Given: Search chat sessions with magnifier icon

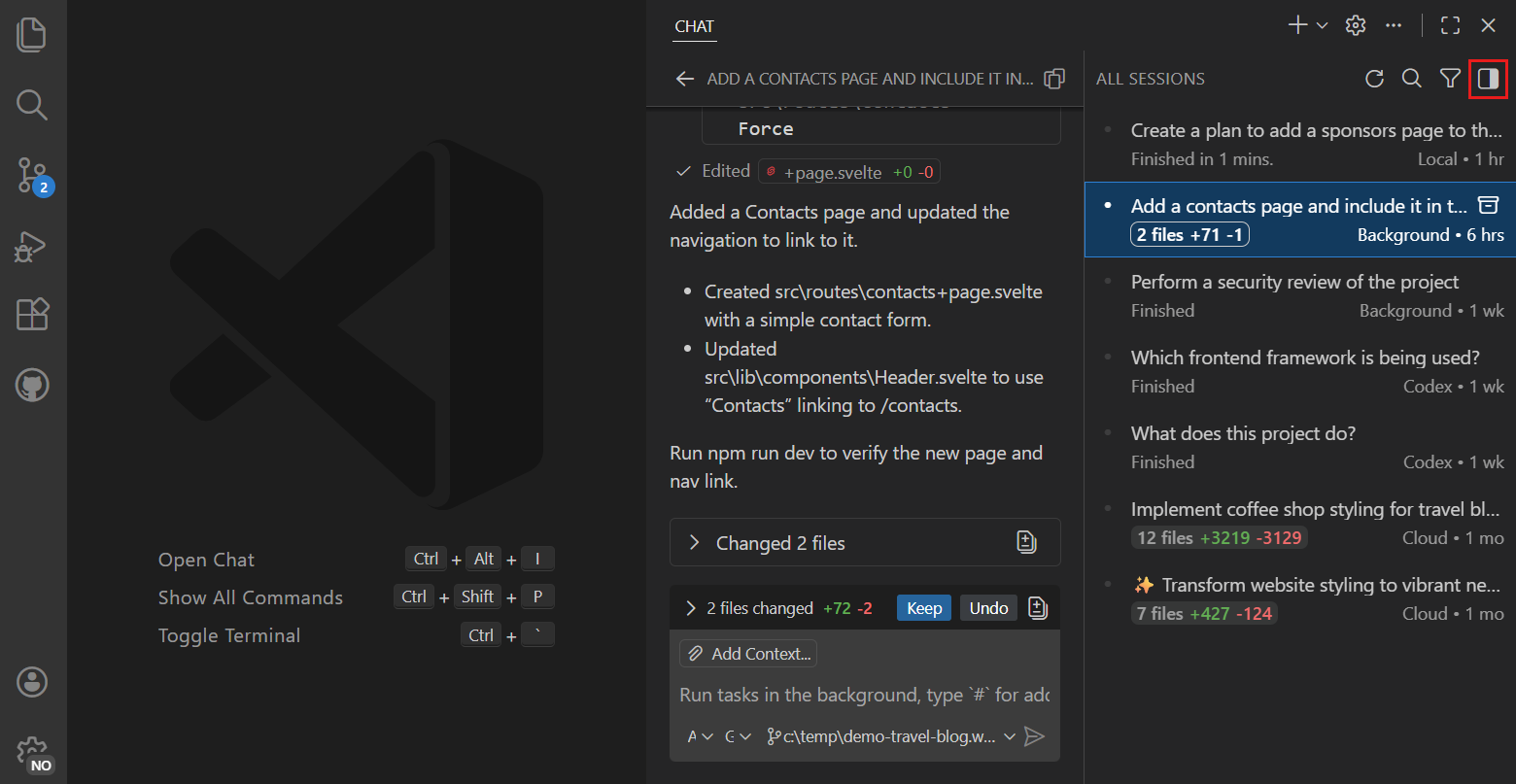Looking at the screenshot, I should tap(1412, 78).
